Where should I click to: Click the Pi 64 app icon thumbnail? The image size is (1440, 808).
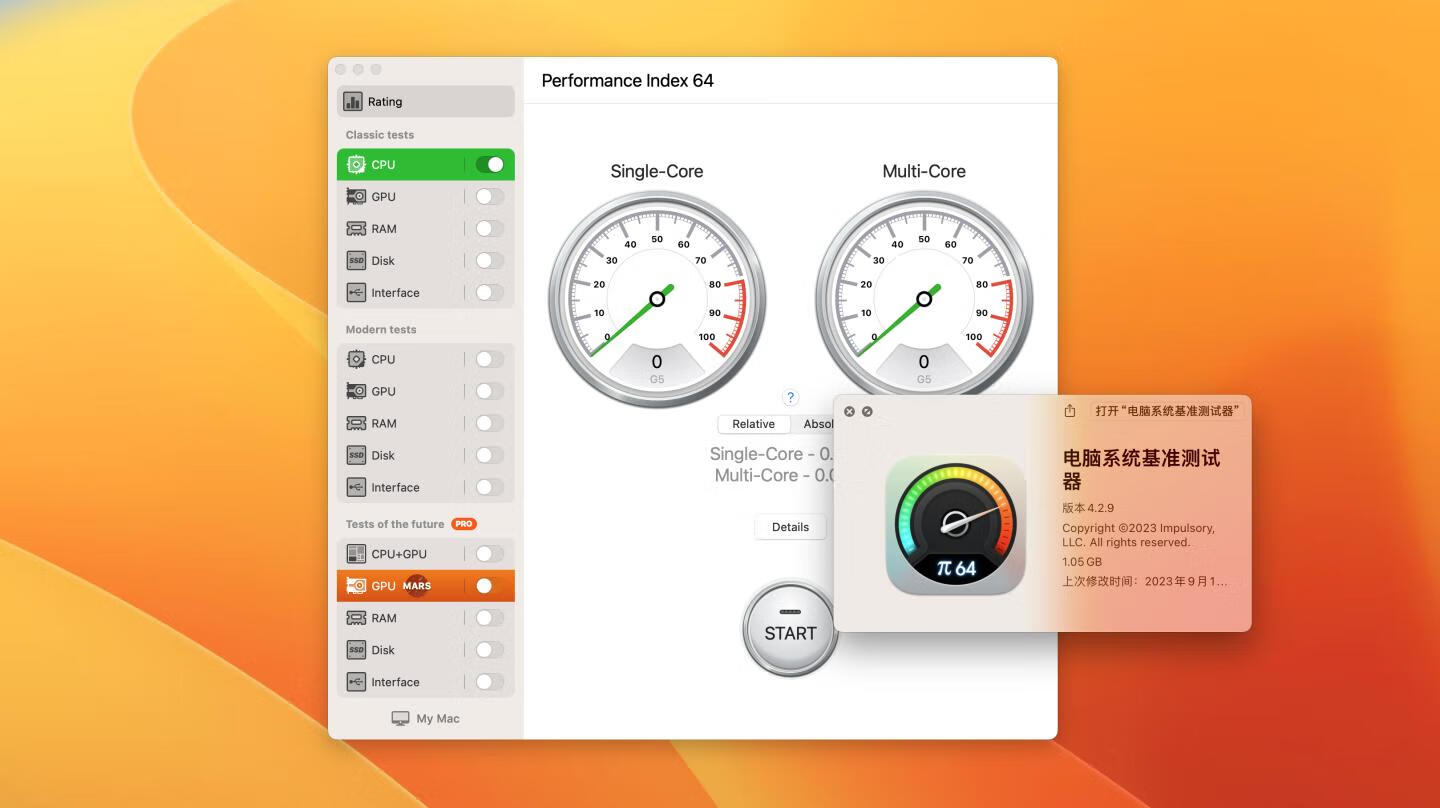click(956, 525)
